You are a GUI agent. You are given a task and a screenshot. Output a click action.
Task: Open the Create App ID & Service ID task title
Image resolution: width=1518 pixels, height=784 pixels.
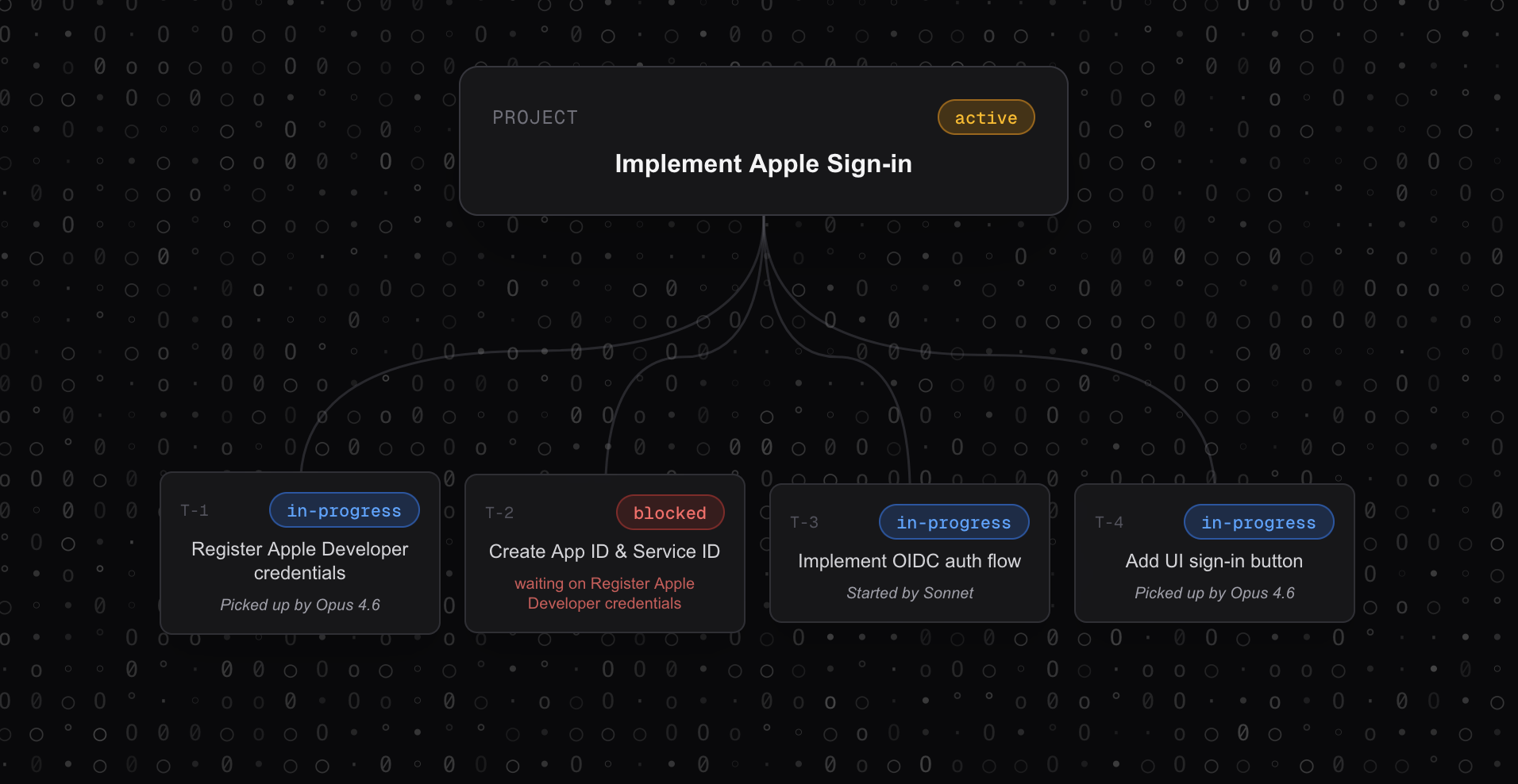coord(605,551)
